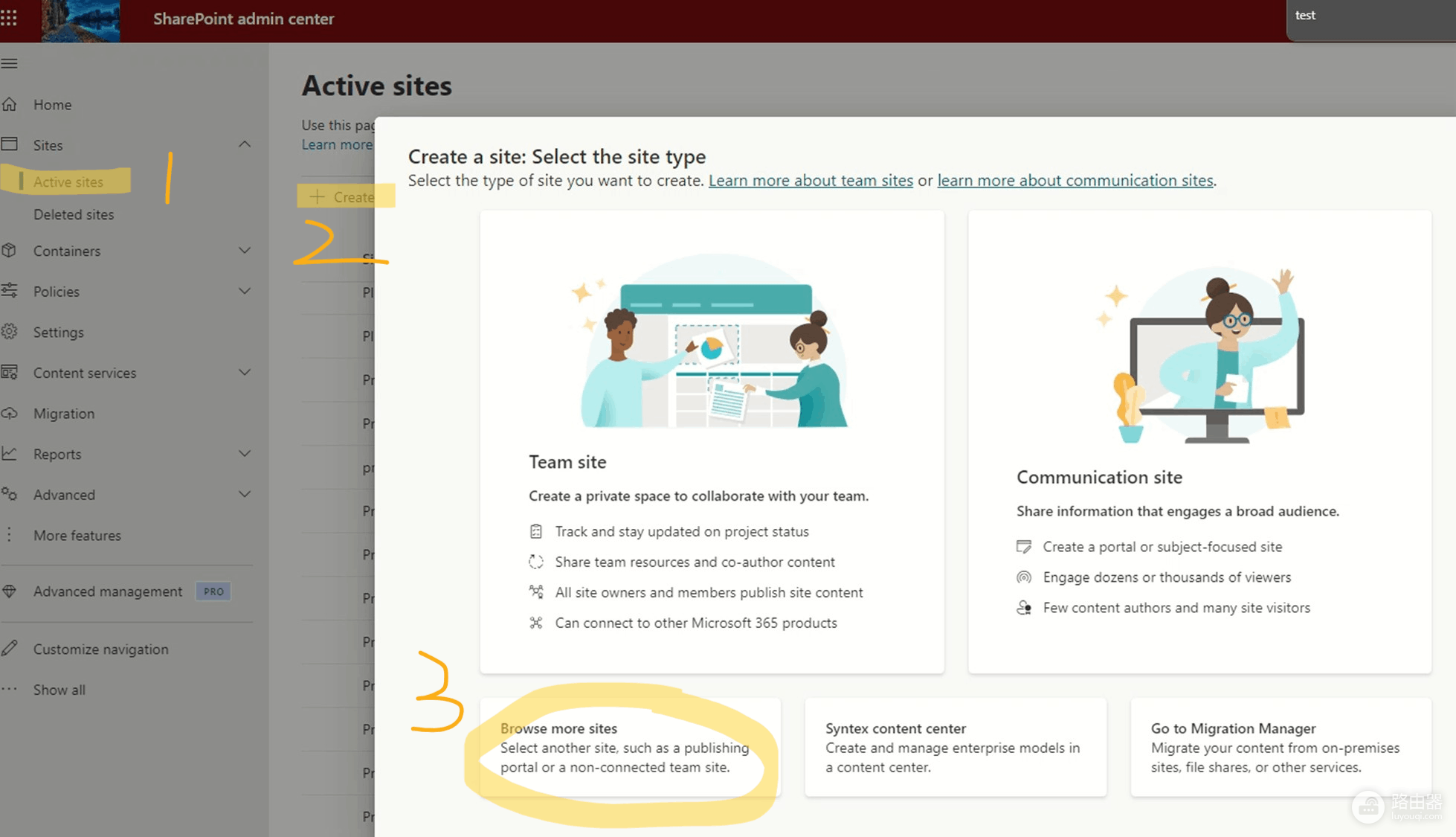Click the Customize navigation pencil icon

coord(9,649)
